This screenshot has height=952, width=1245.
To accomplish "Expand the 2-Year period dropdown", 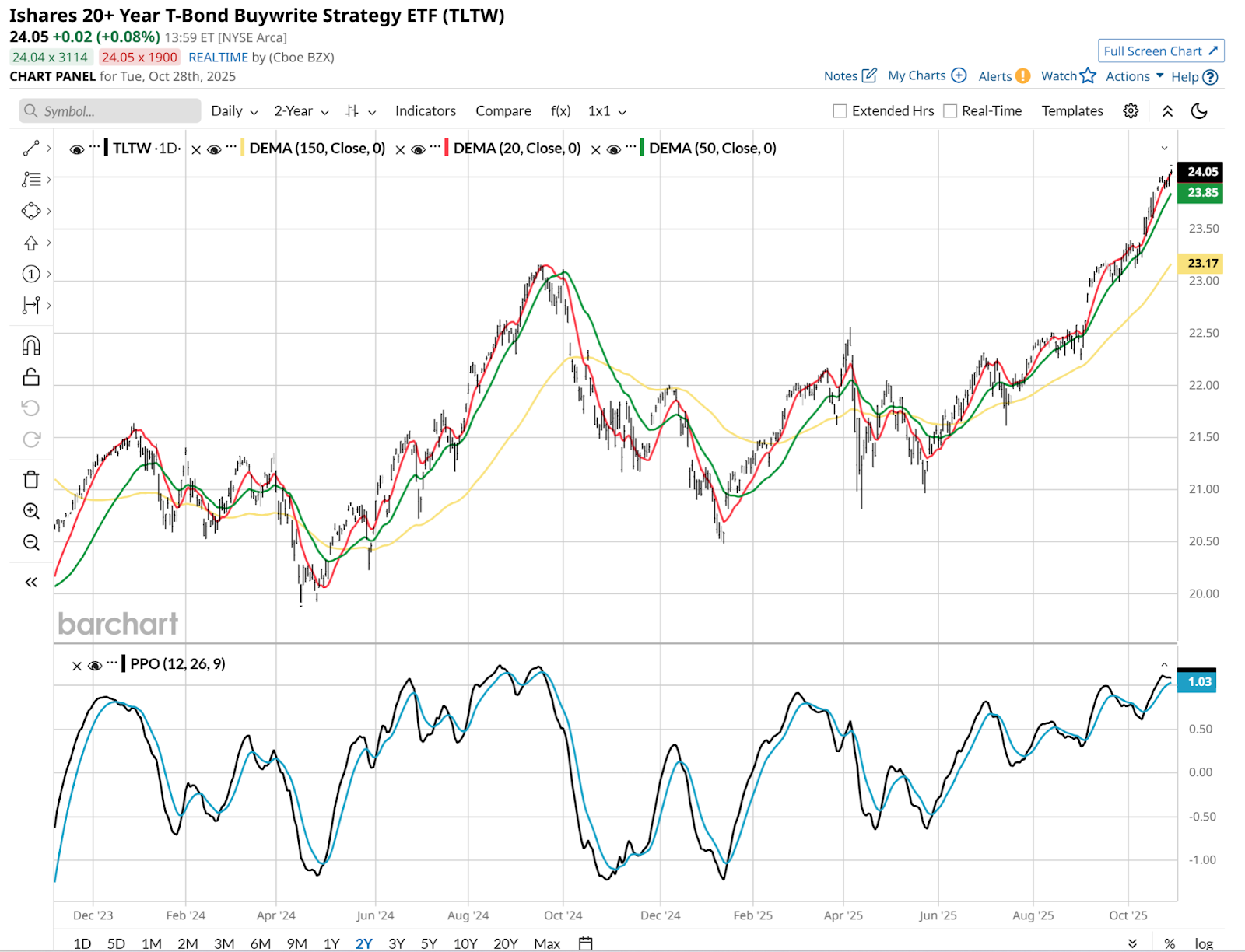I will (x=301, y=110).
